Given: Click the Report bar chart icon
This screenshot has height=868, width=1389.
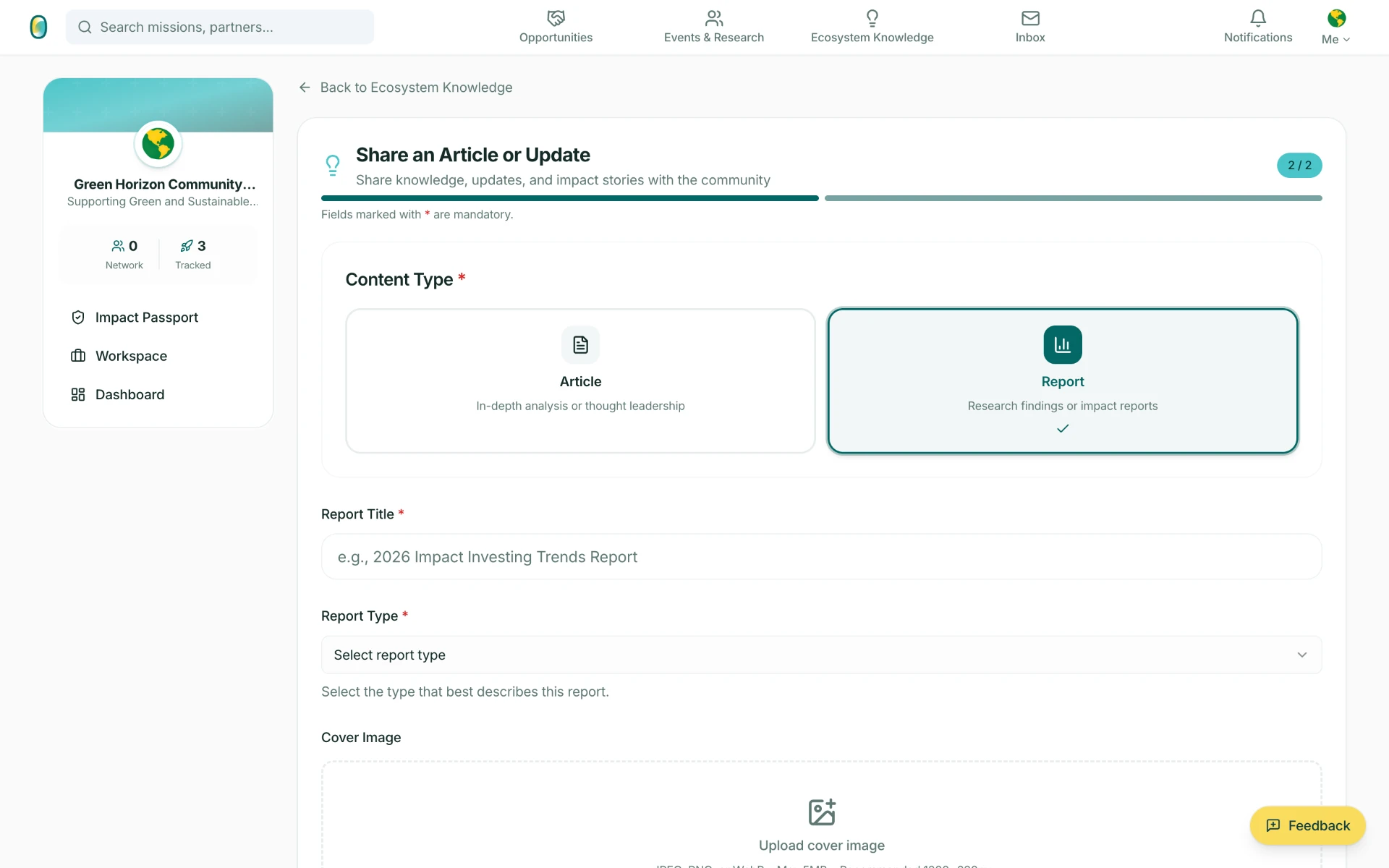Looking at the screenshot, I should 1063,345.
